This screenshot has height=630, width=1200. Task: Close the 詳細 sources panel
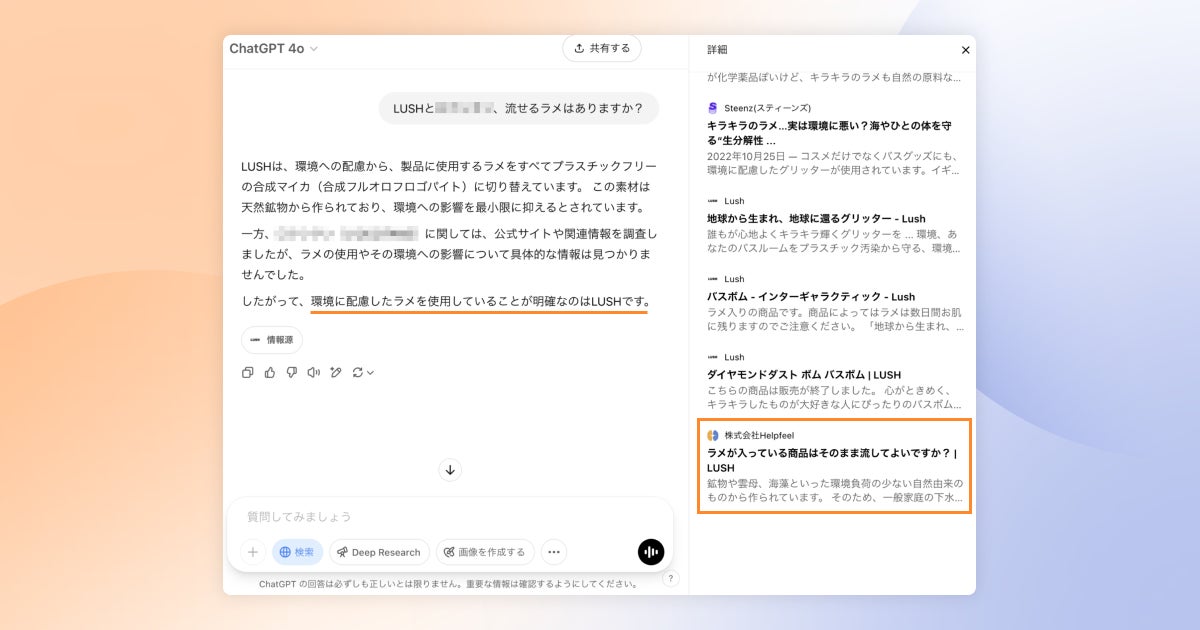pos(965,50)
